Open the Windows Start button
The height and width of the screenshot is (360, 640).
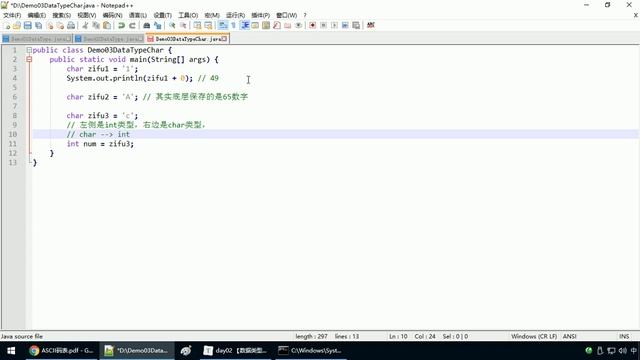pyautogui.click(x=11, y=351)
